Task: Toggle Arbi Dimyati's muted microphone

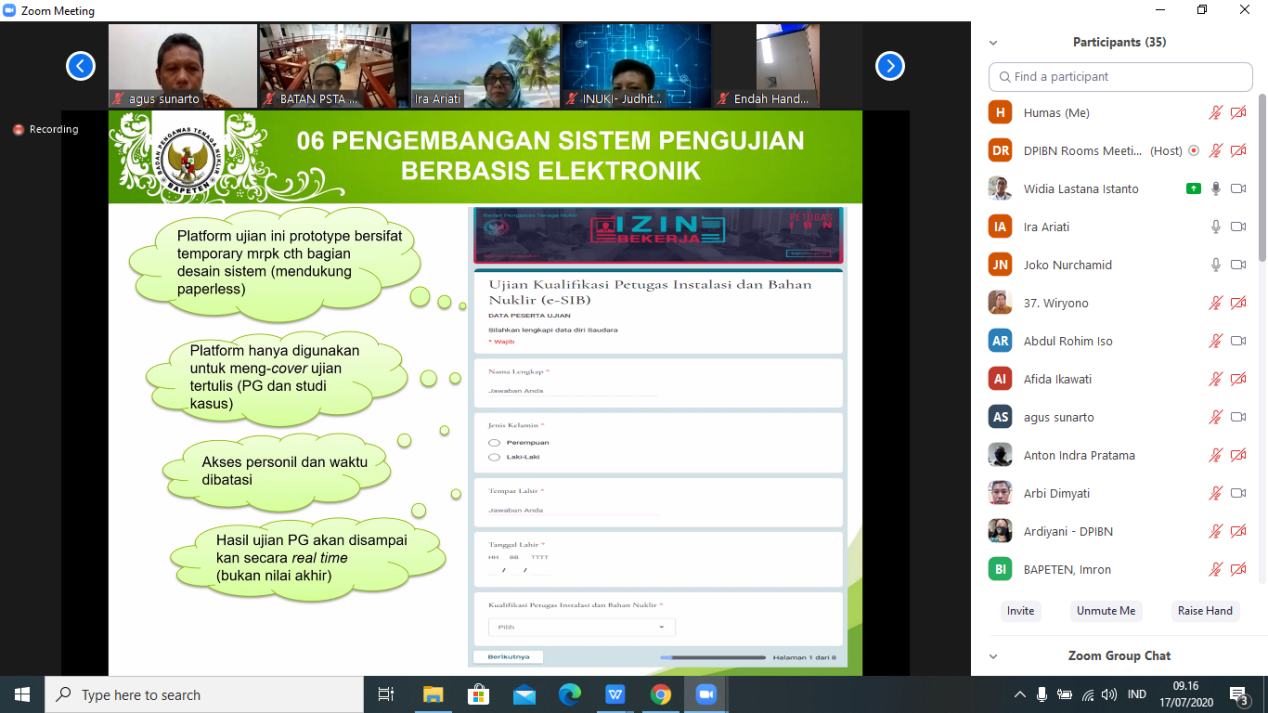Action: coord(1216,493)
